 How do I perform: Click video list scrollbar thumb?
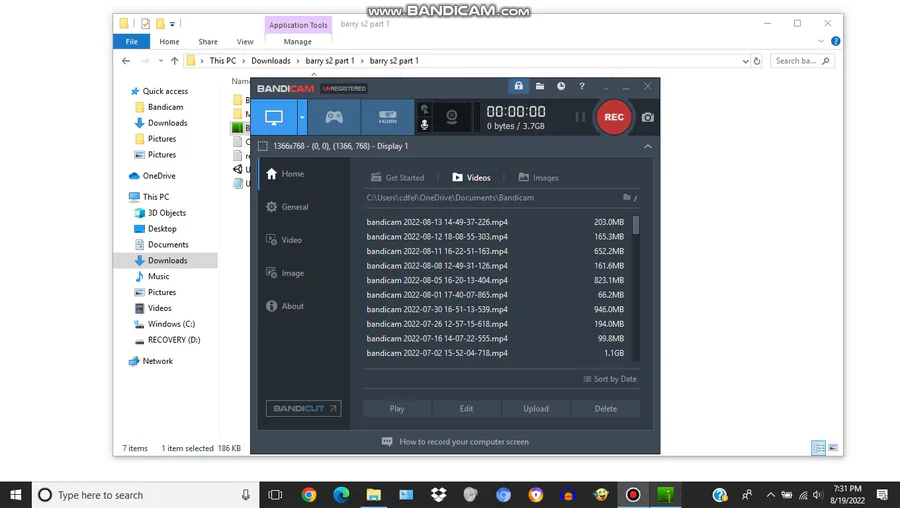pos(635,225)
